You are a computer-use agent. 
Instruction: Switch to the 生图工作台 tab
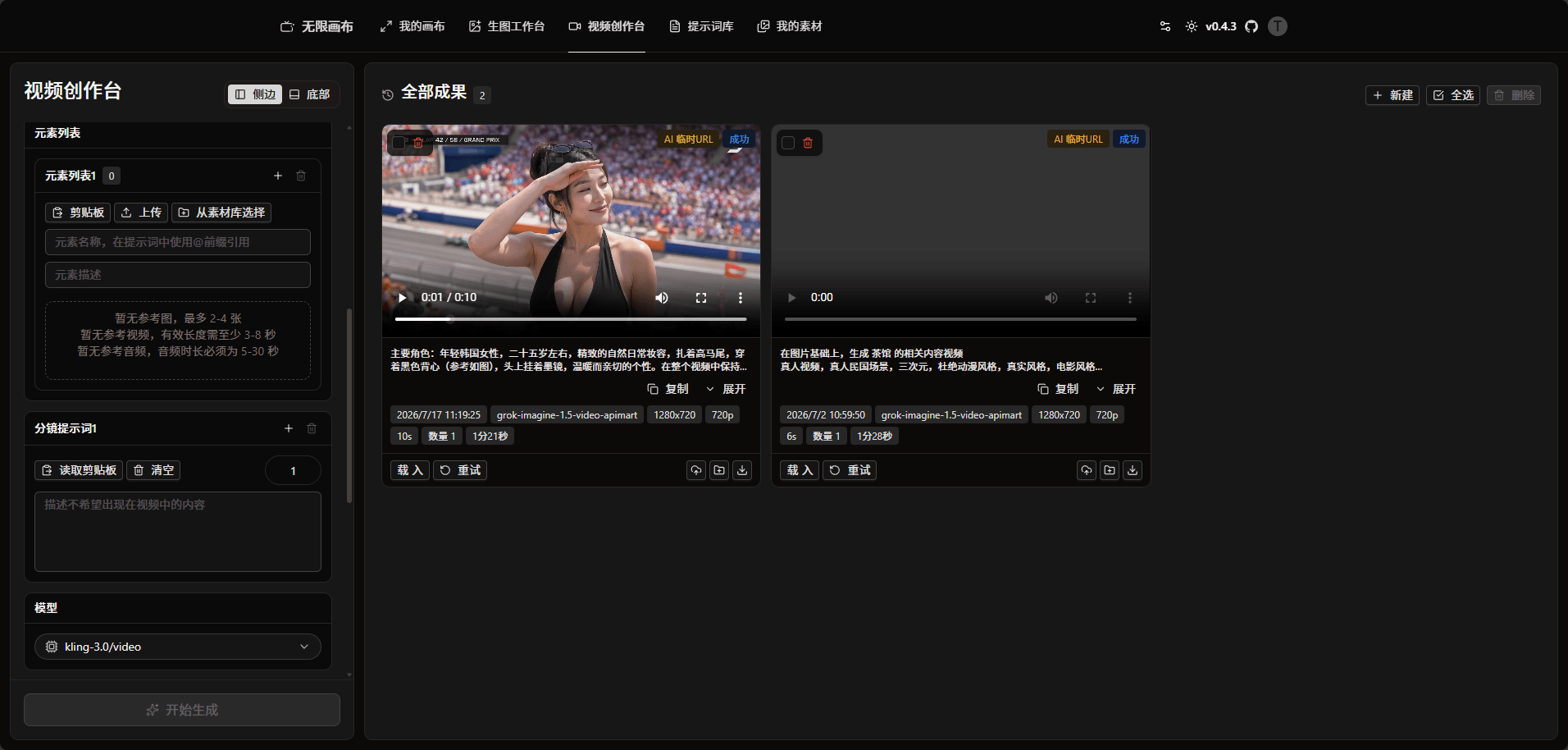click(507, 26)
